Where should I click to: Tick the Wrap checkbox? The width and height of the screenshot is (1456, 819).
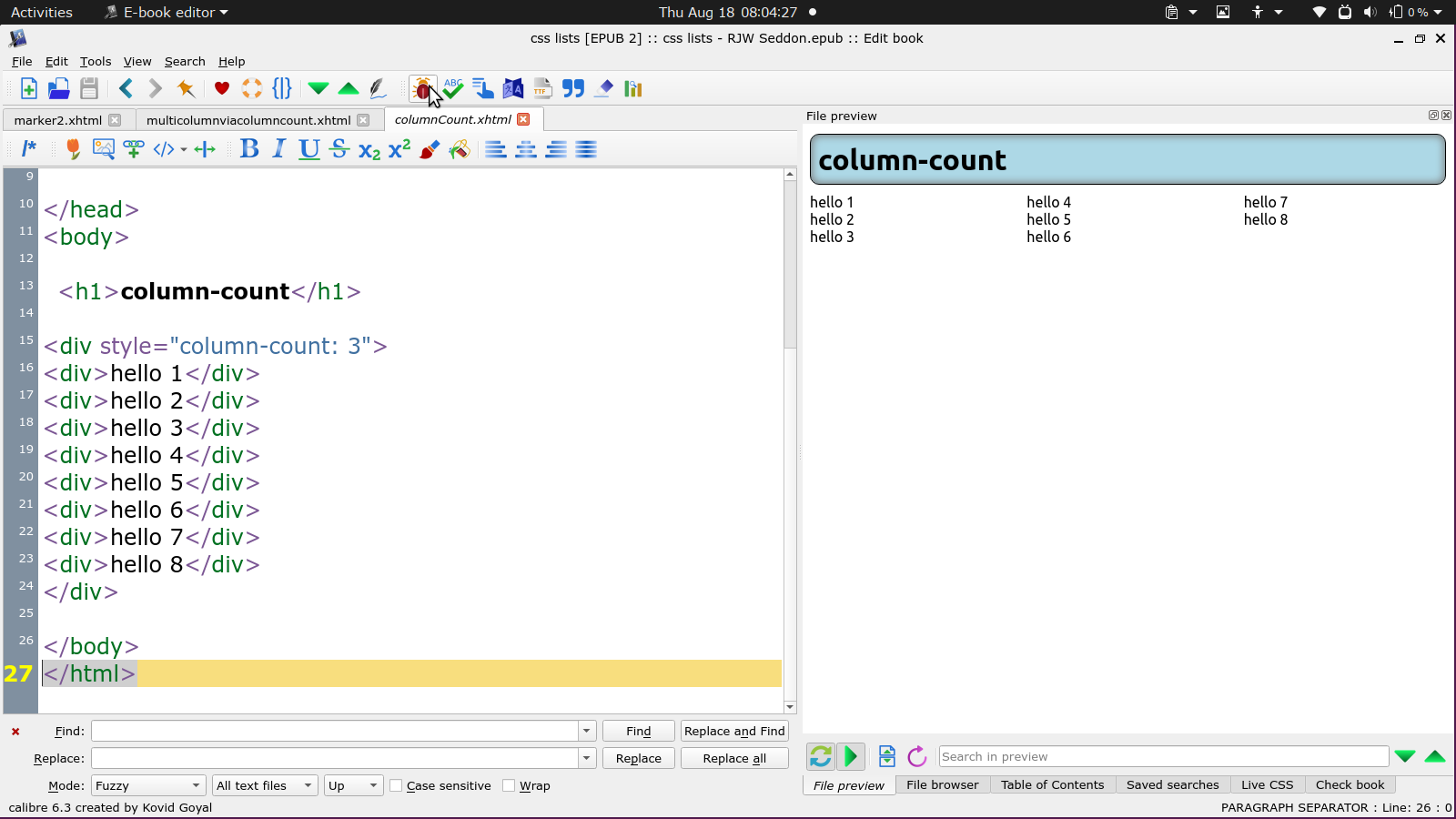click(510, 785)
